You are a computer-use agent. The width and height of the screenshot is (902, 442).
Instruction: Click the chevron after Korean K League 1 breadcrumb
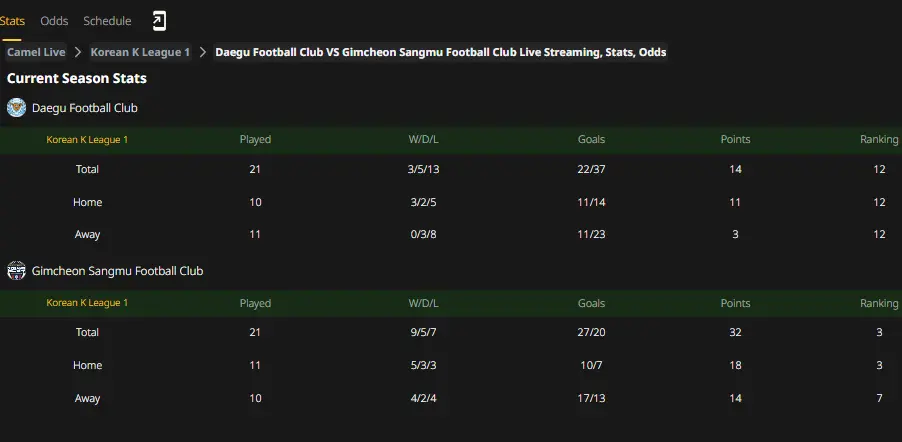[x=202, y=52]
